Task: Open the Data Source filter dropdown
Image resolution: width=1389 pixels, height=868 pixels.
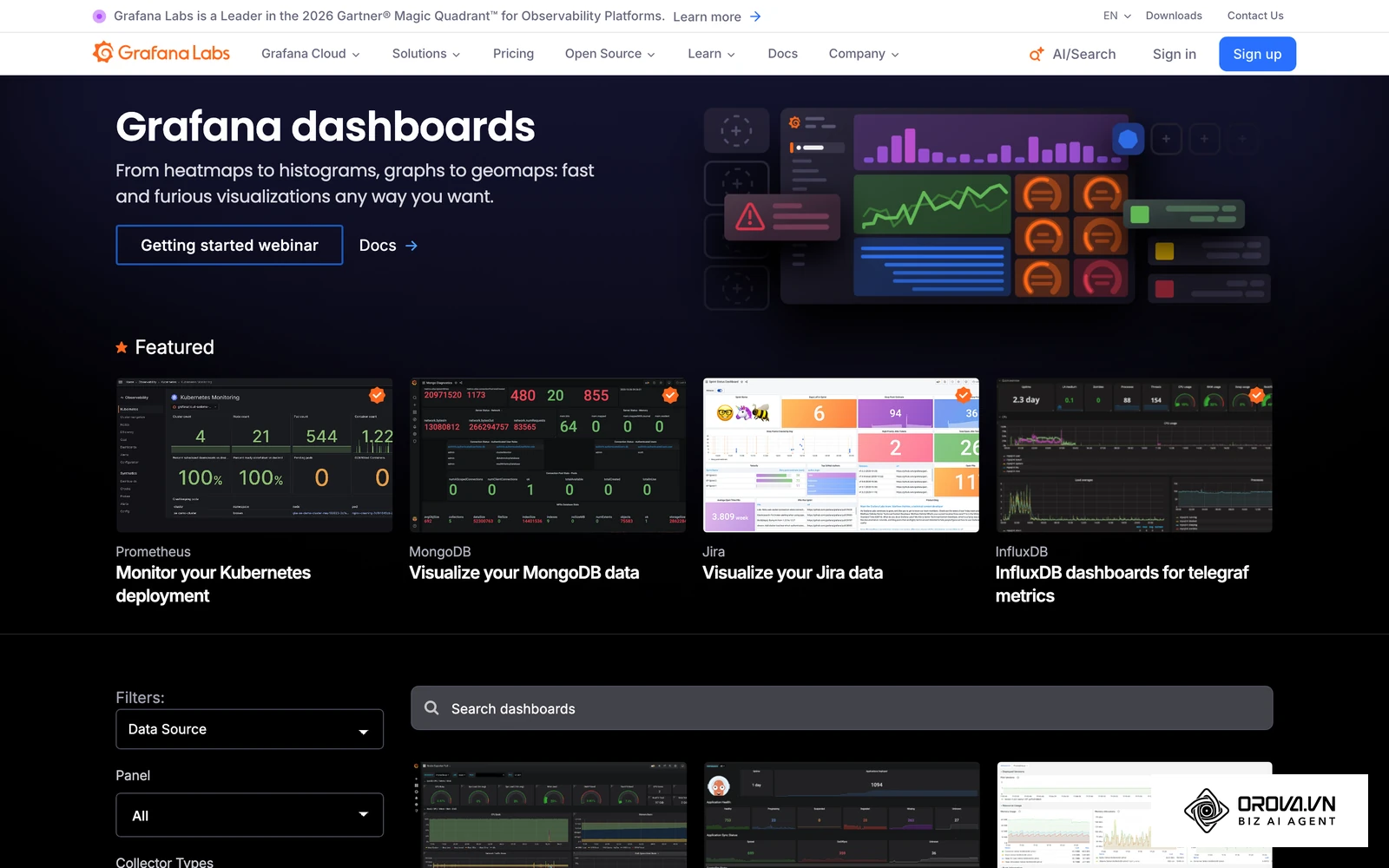Action: [250, 729]
